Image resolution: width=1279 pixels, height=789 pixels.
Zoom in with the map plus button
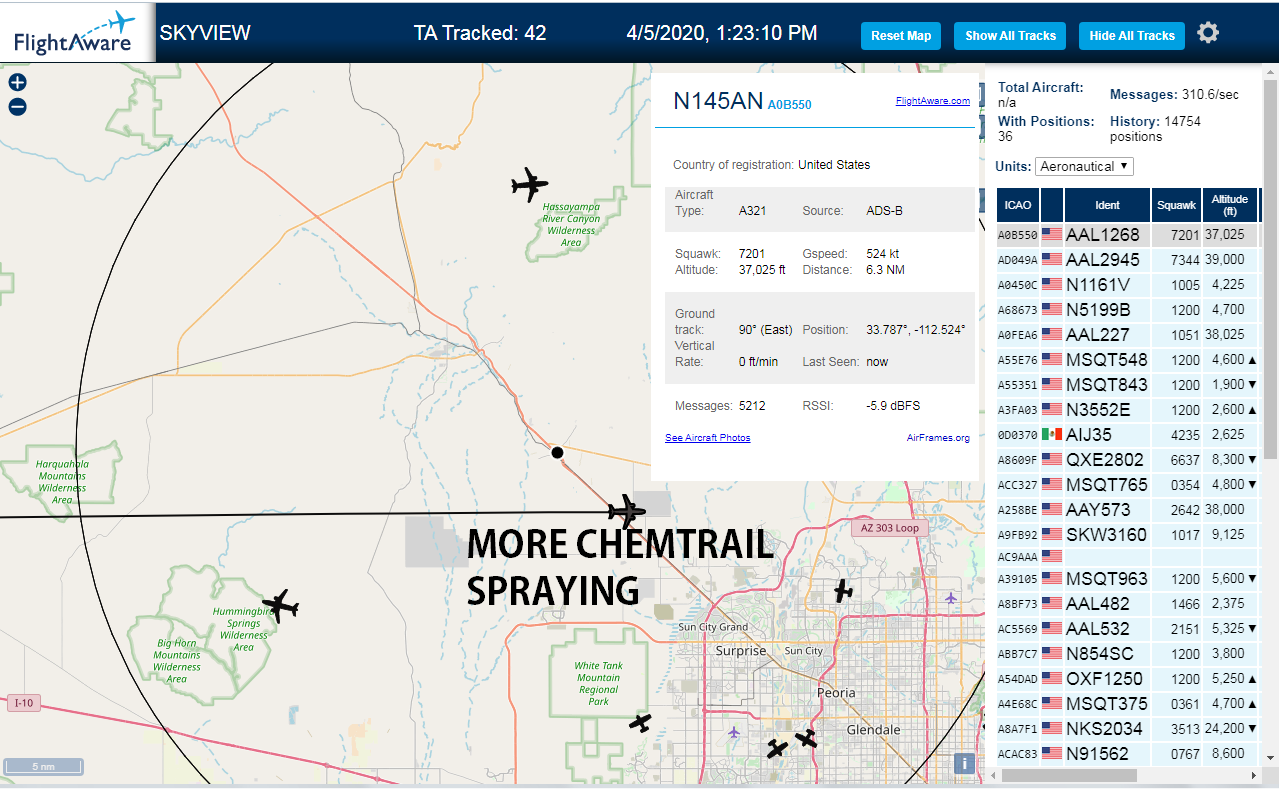tap(17, 83)
